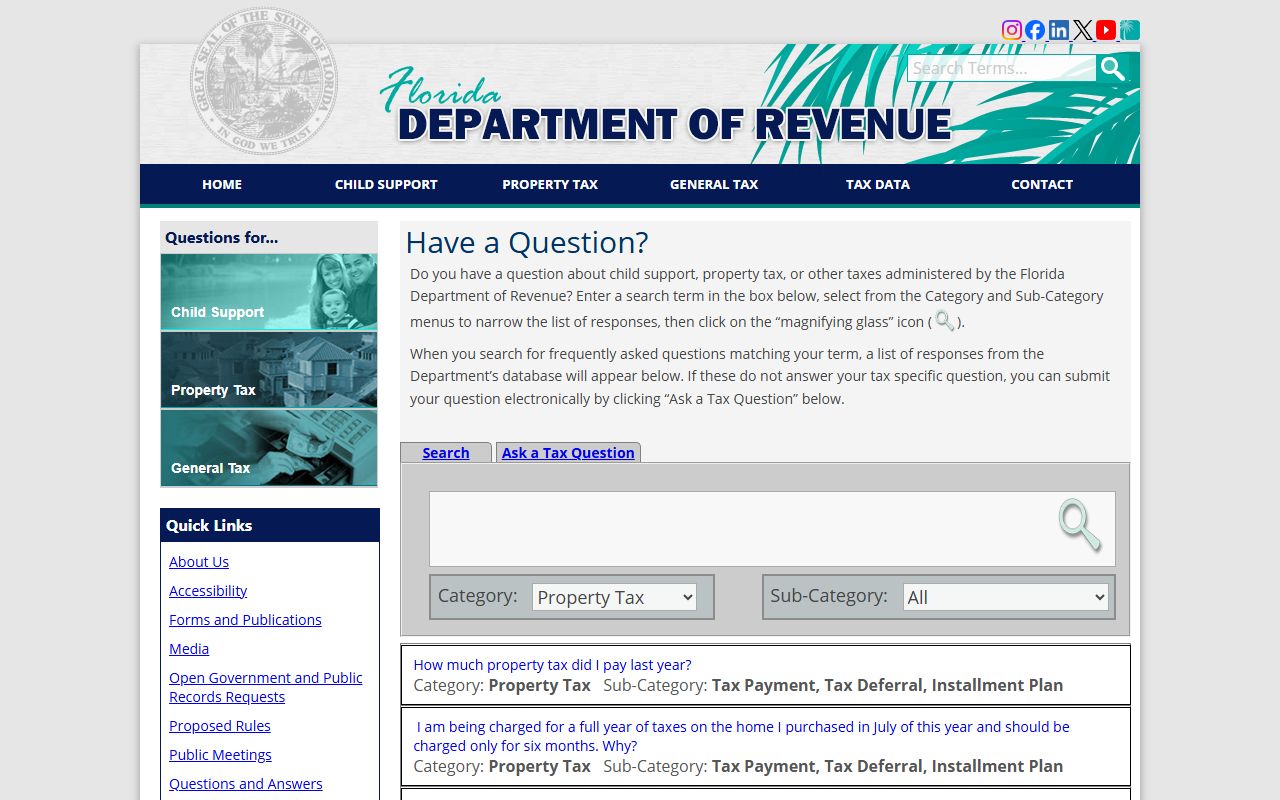Click the teal palm tree icon
1280x800 pixels.
1130,30
